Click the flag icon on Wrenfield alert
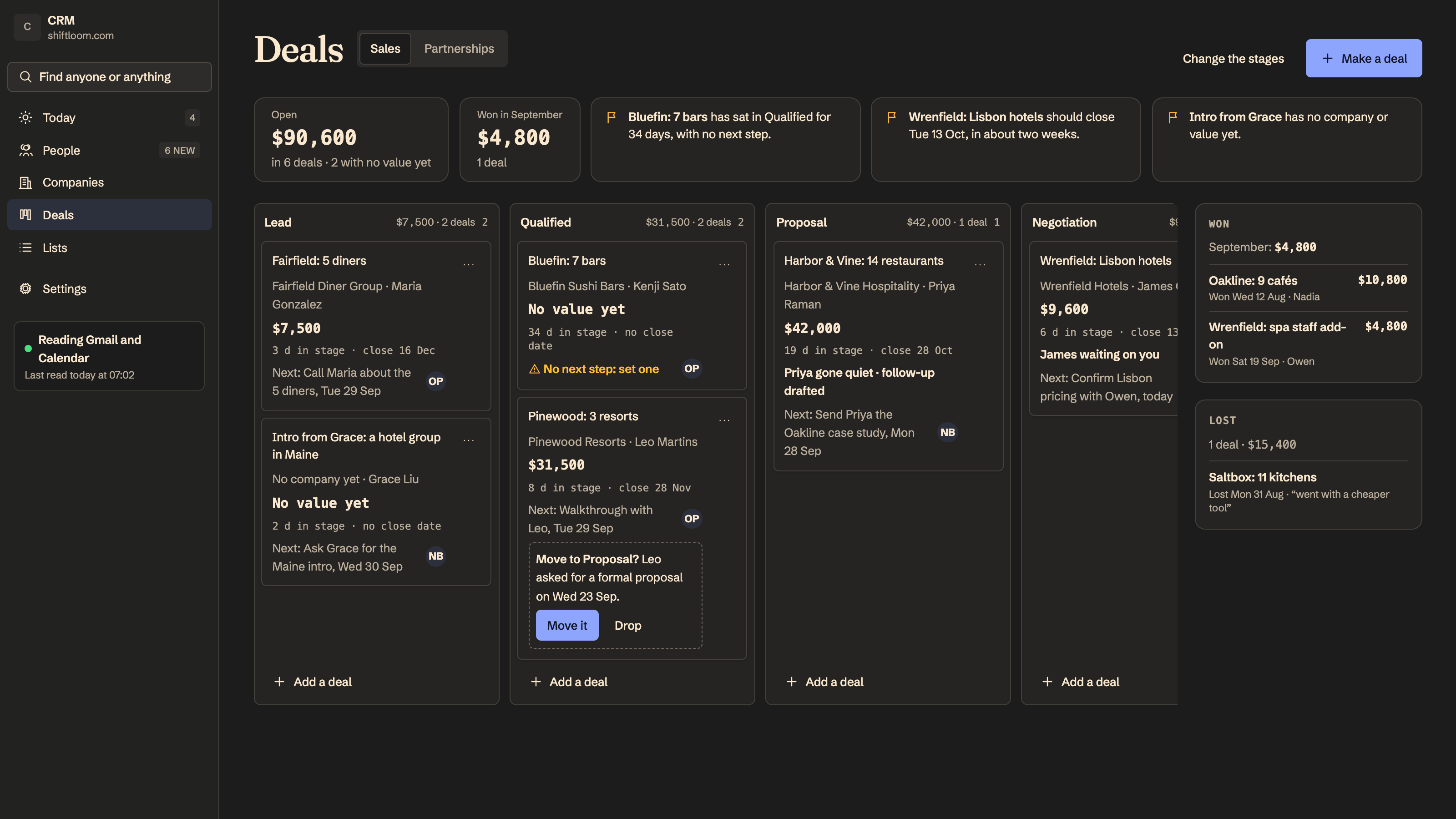Image resolution: width=1456 pixels, height=819 pixels. tap(891, 117)
